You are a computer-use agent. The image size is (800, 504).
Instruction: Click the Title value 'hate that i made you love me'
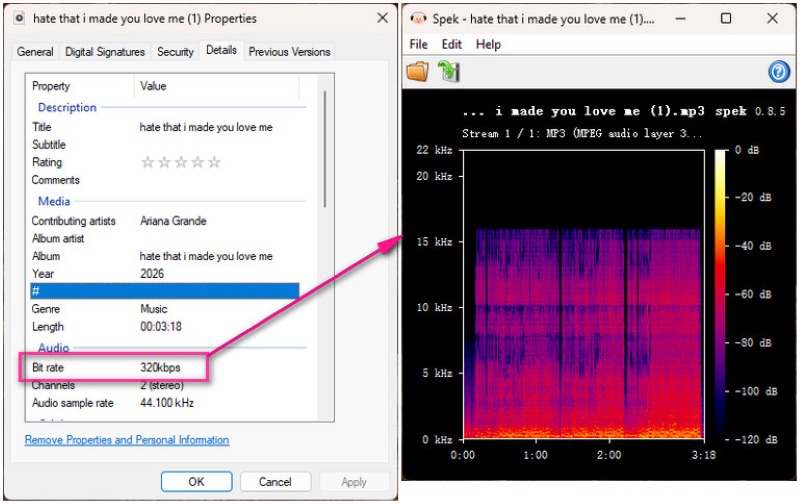pos(206,127)
